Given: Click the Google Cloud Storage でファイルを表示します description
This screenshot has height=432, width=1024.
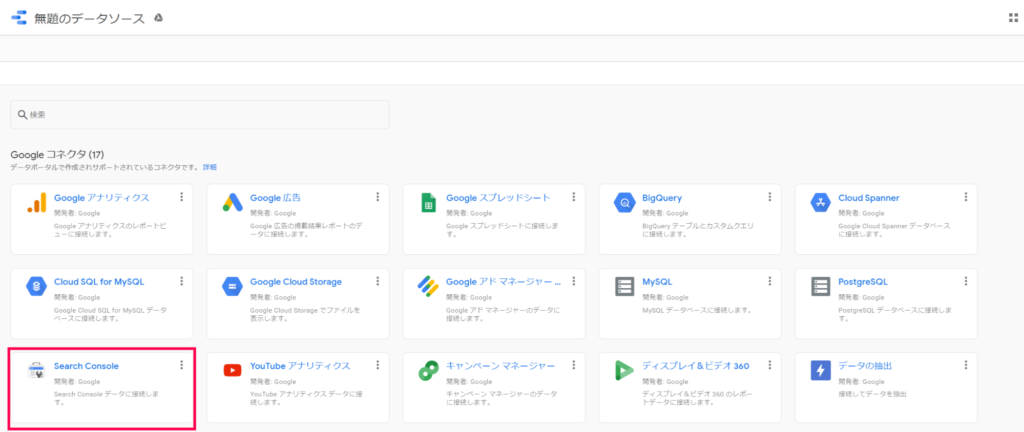Looking at the screenshot, I should [x=305, y=314].
